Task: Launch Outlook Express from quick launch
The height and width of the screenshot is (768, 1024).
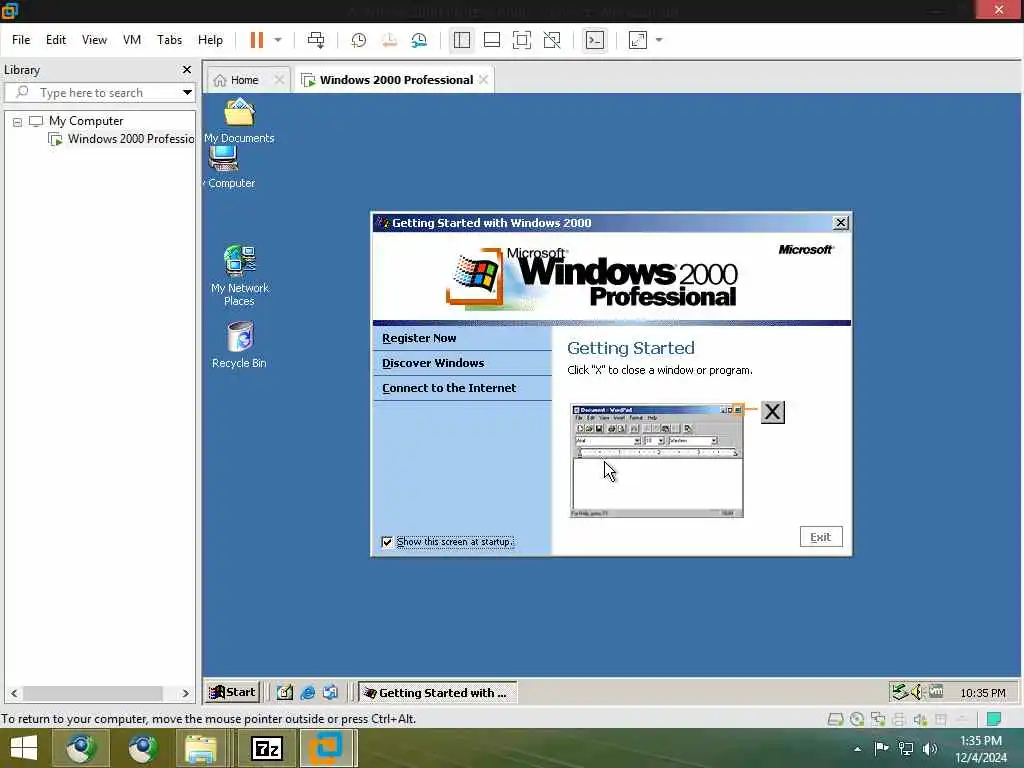Action: [x=330, y=692]
